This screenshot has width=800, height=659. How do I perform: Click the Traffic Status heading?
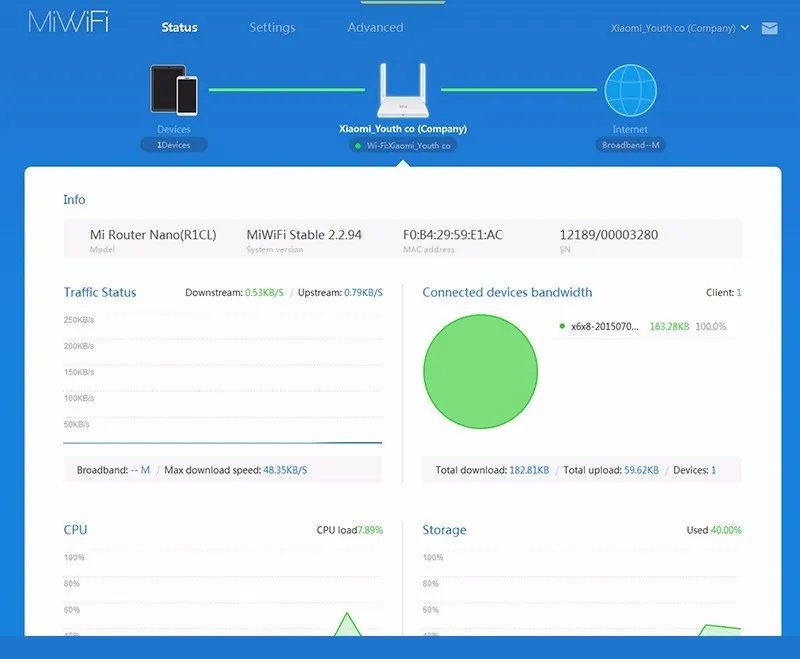point(100,292)
